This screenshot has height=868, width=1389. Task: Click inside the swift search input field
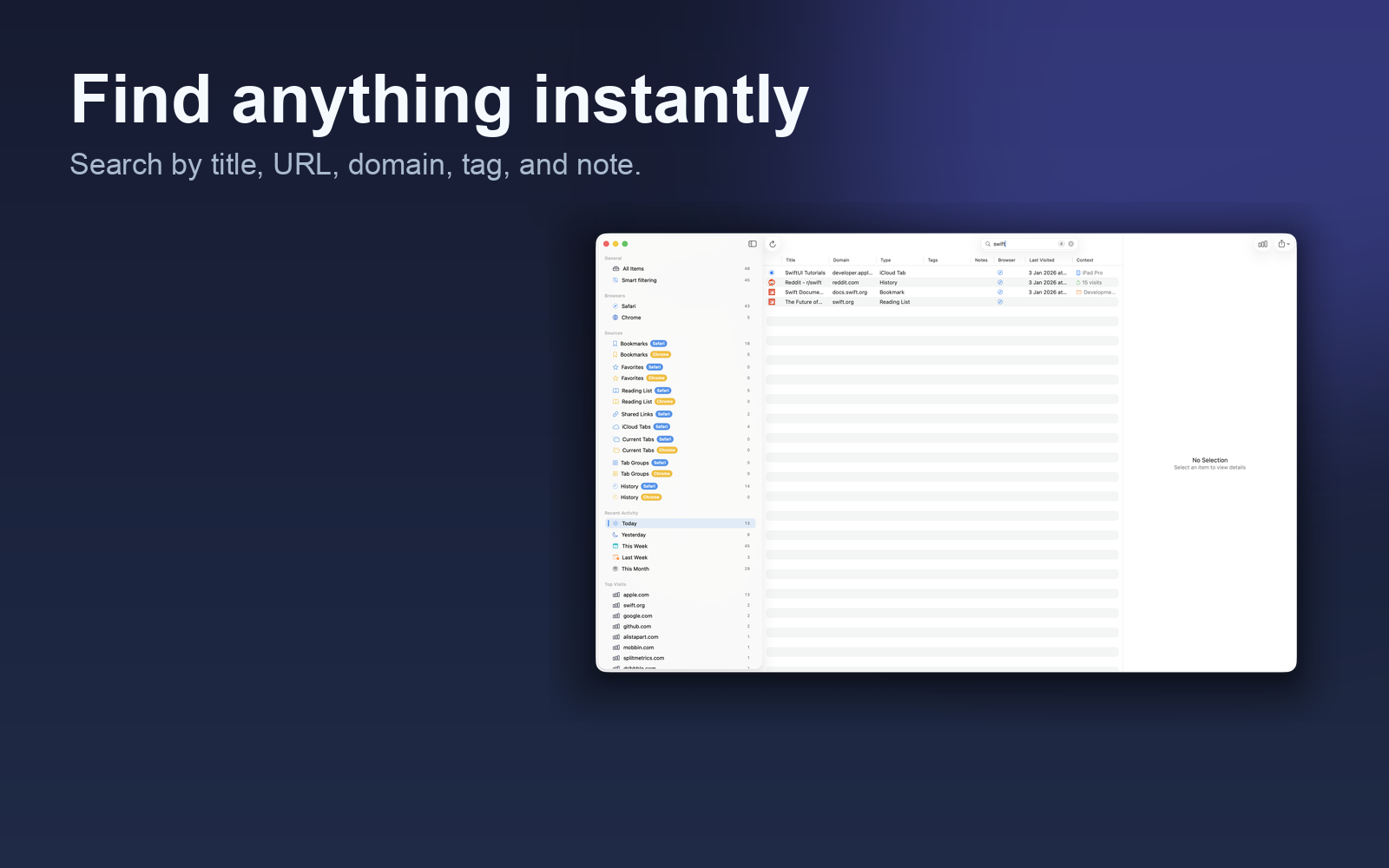1020,244
